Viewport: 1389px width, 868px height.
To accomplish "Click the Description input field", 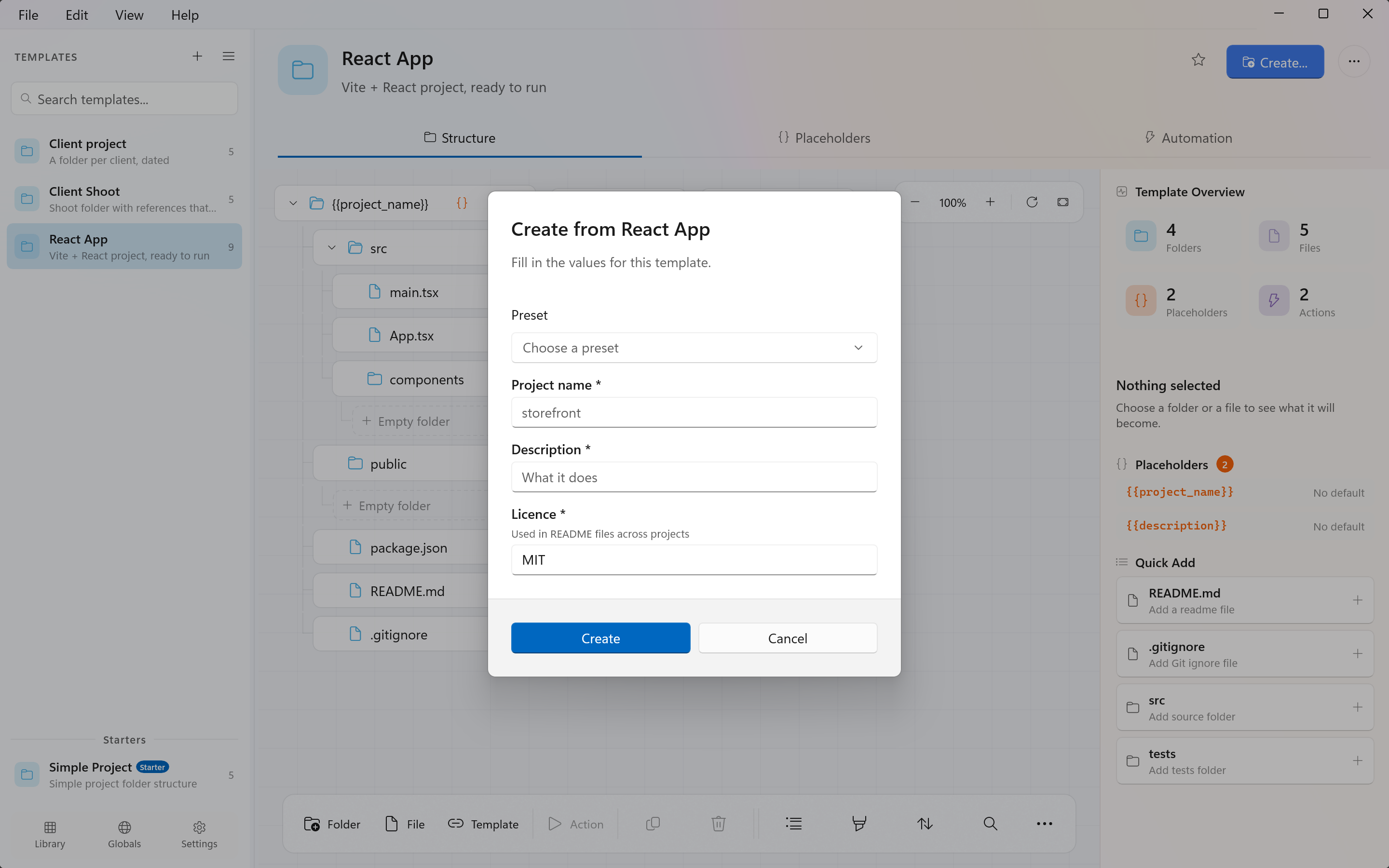I will coord(694,477).
